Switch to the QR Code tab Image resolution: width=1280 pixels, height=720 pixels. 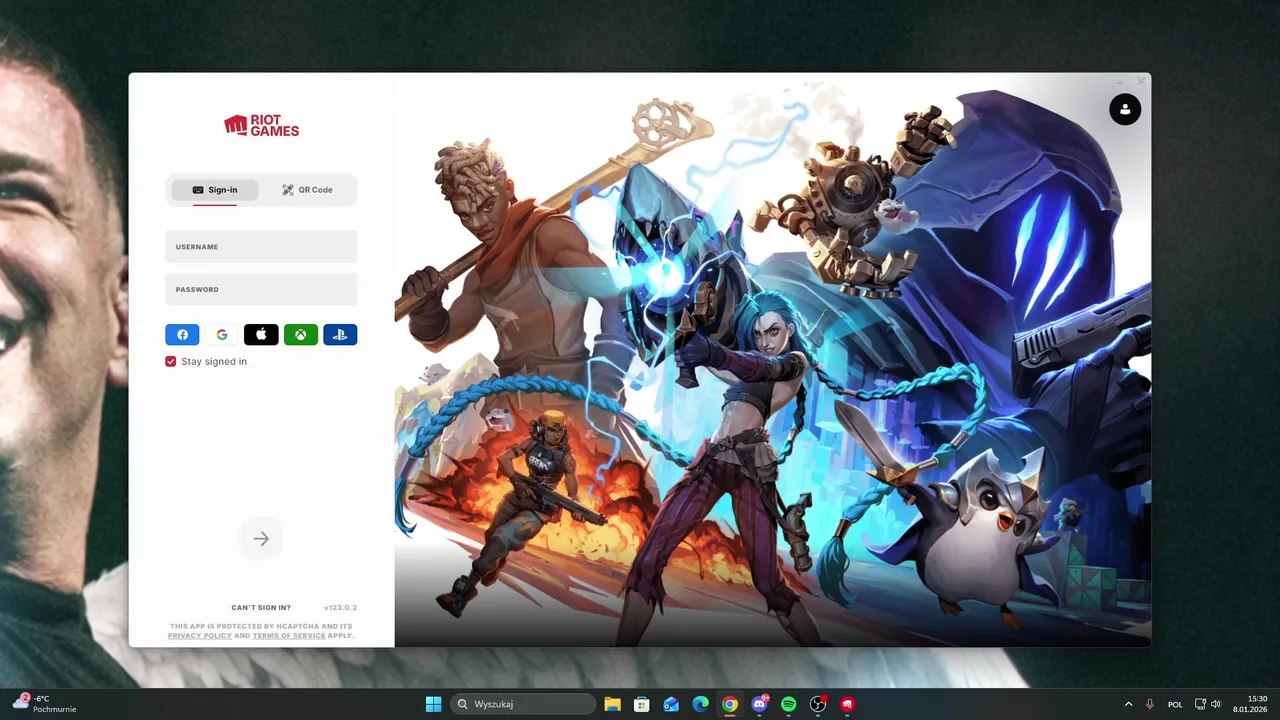click(x=307, y=190)
